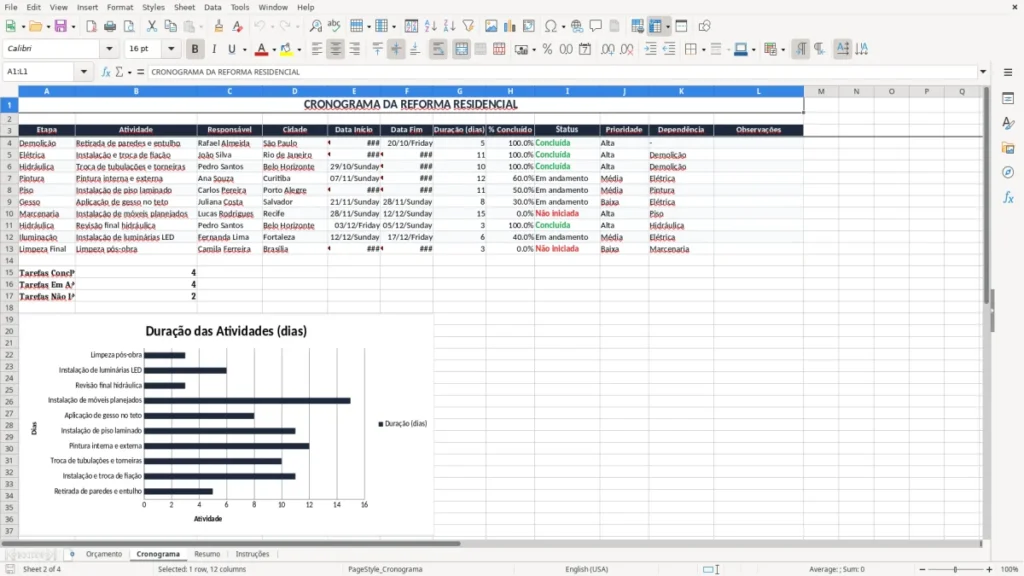The image size is (1024, 576).
Task: Open the Sheet menu
Action: pos(184,7)
